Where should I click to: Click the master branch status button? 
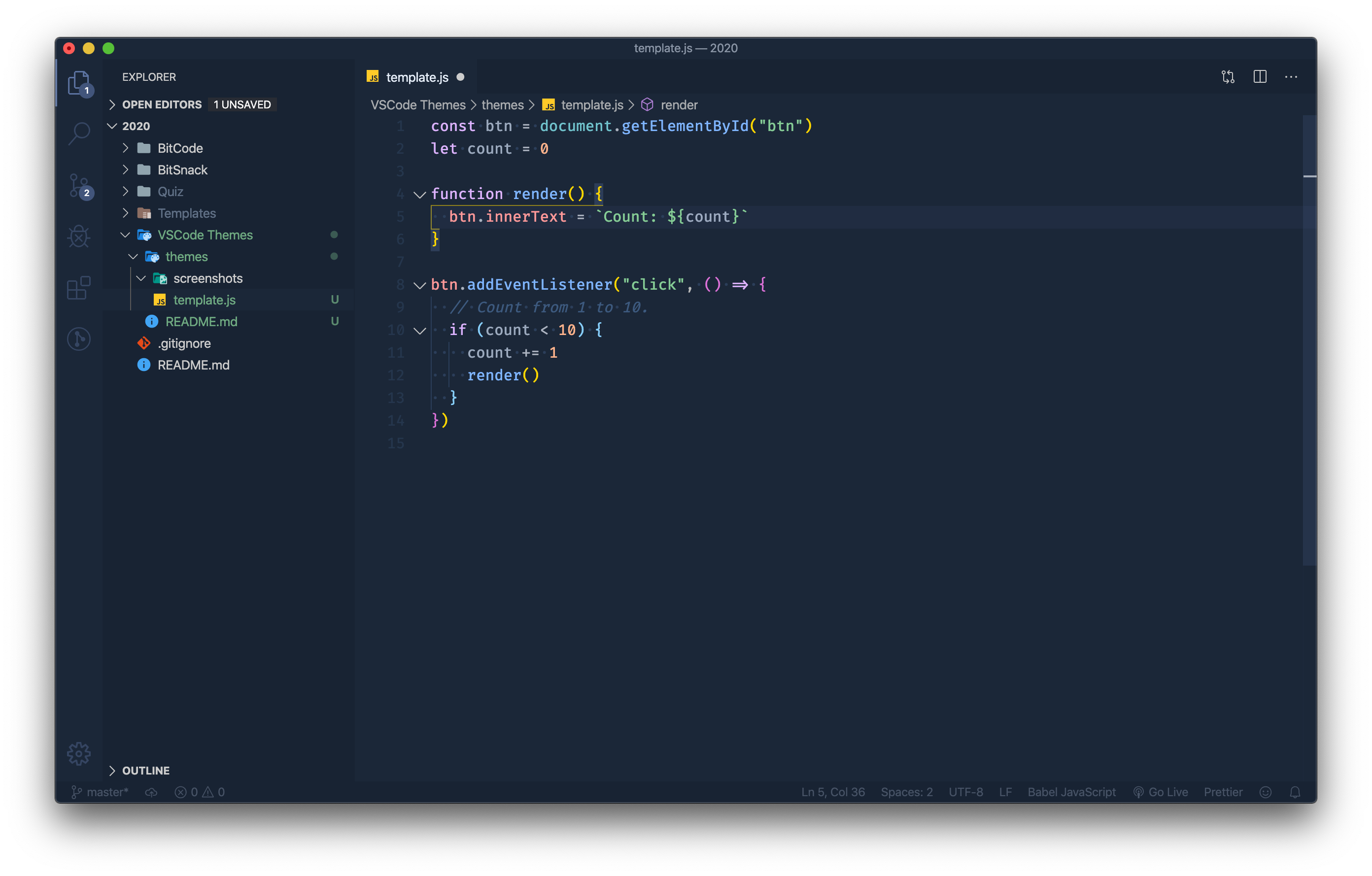pyautogui.click(x=100, y=792)
